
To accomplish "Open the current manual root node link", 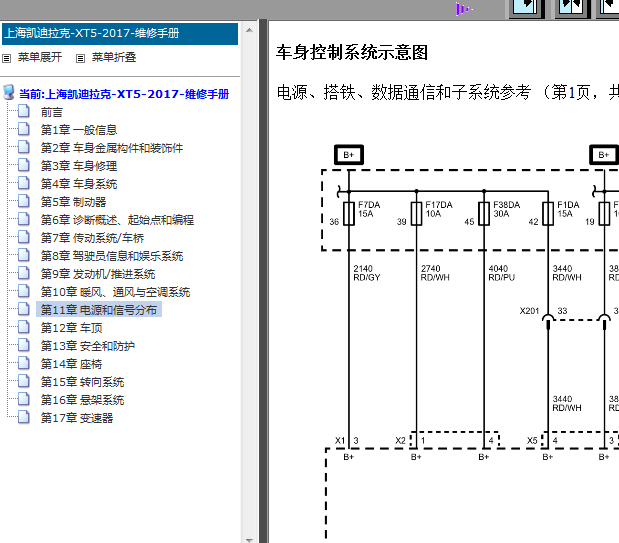I will pyautogui.click(x=124, y=94).
